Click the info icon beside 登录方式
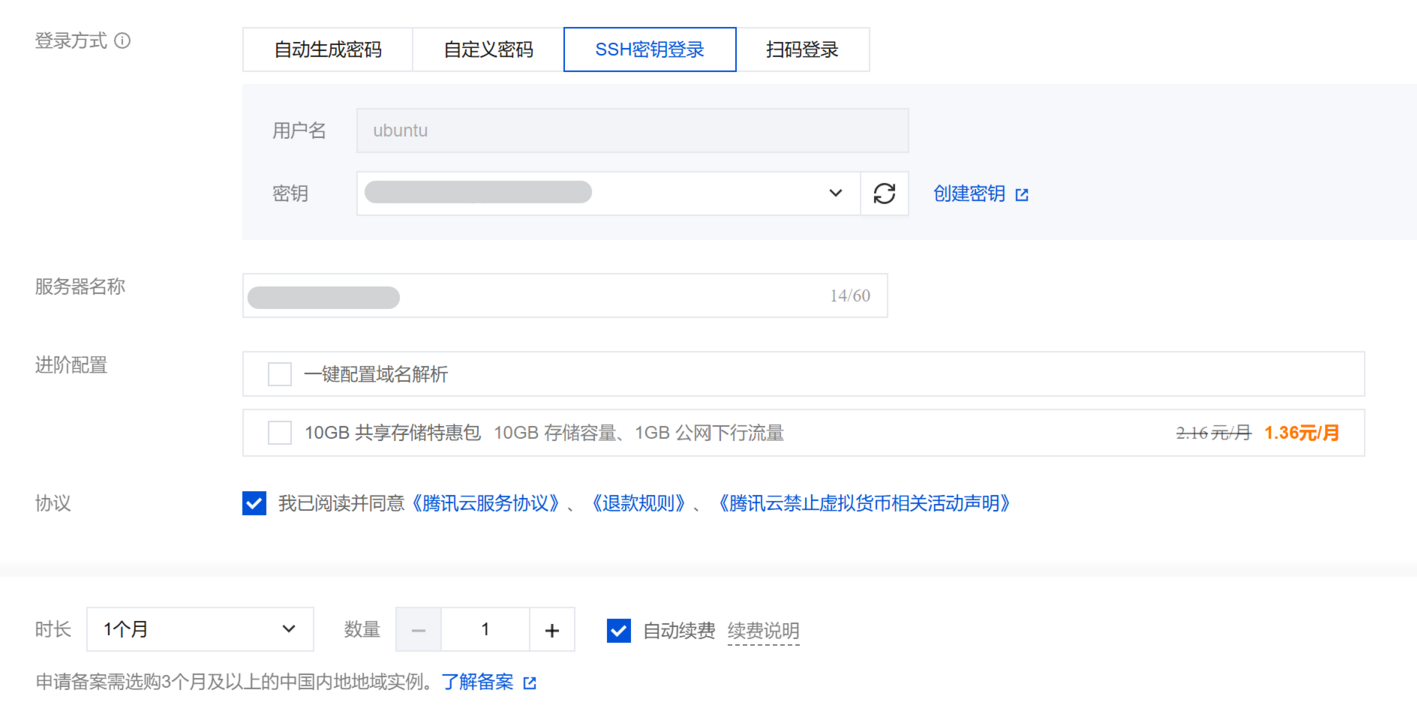The width and height of the screenshot is (1417, 717). tap(122, 41)
